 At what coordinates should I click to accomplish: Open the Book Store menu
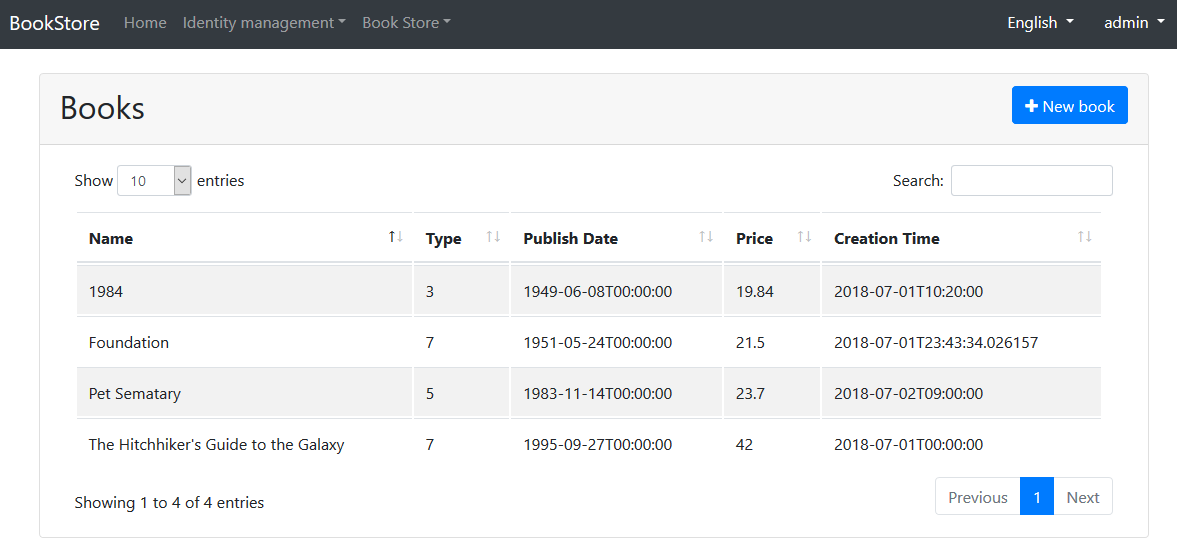coord(406,23)
